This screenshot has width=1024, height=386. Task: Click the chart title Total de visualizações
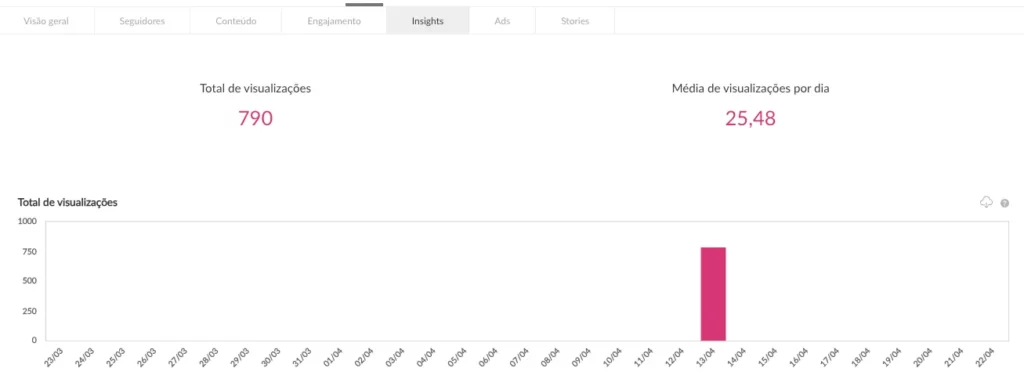[x=67, y=202]
